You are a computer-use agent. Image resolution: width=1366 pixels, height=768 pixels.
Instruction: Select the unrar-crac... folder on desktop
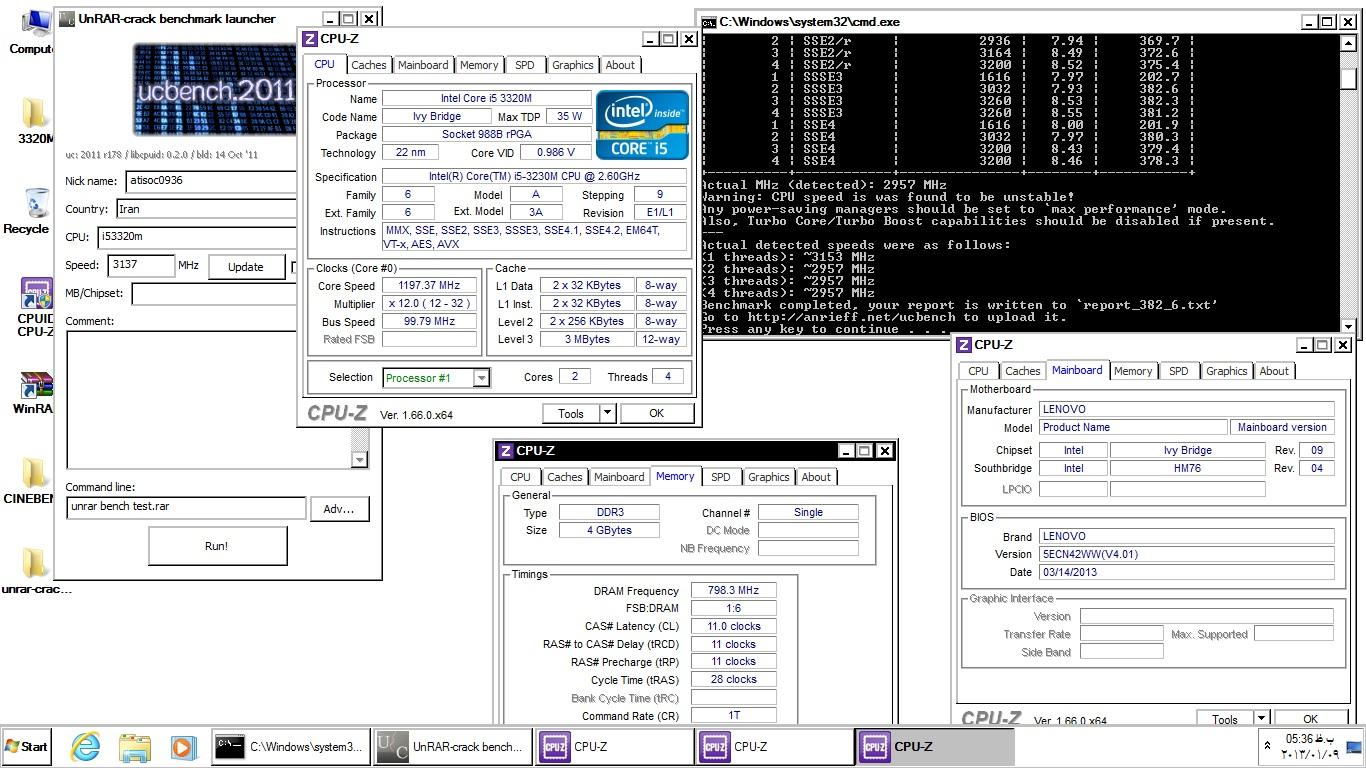36,570
